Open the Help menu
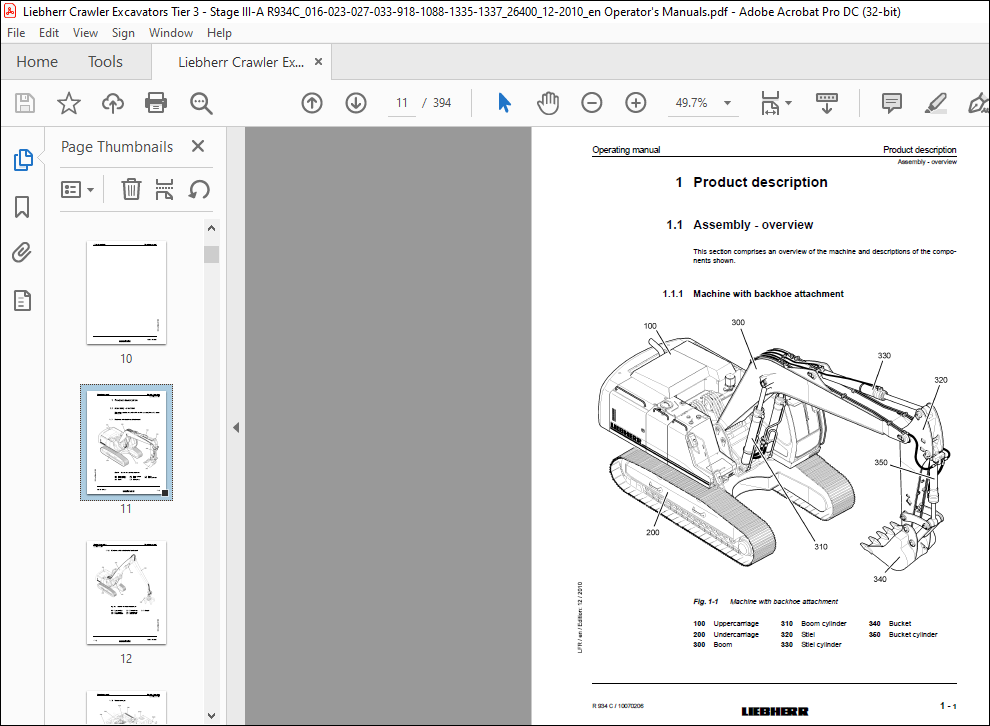The width and height of the screenshot is (990, 726). click(219, 33)
